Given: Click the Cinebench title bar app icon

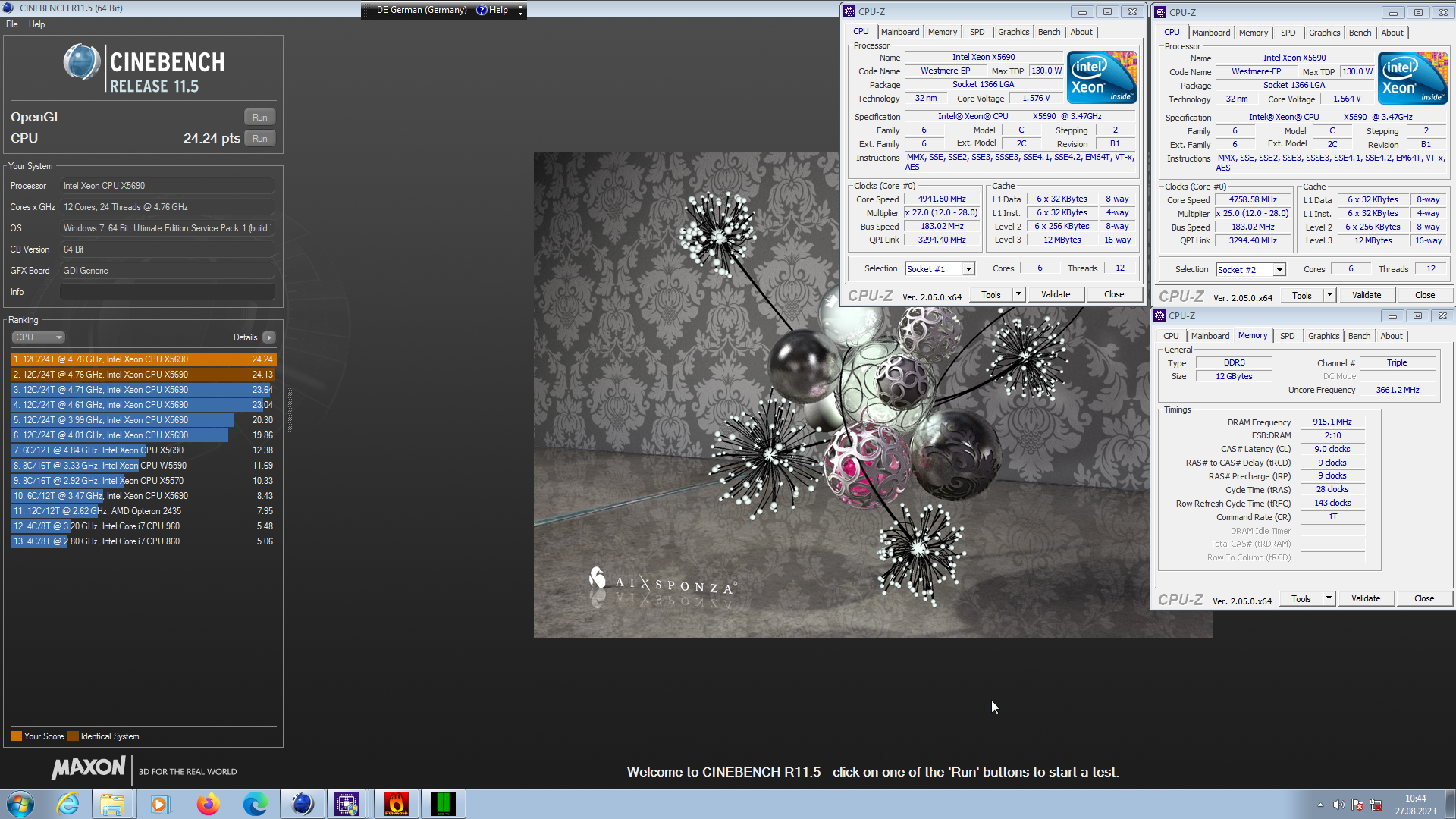Looking at the screenshot, I should click(x=8, y=8).
